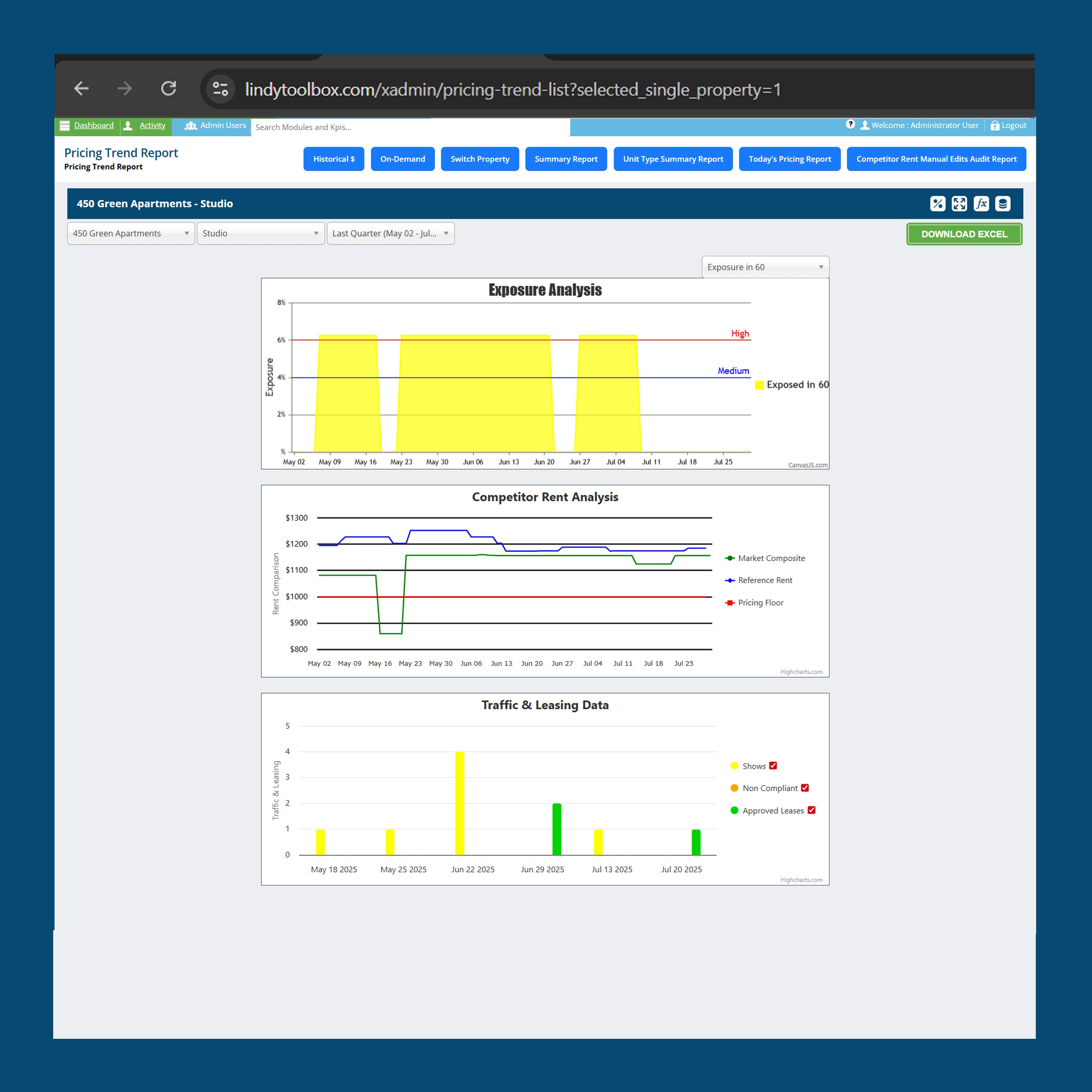Click the expand fullscreen arrows icon
The image size is (1092, 1092).
click(959, 203)
